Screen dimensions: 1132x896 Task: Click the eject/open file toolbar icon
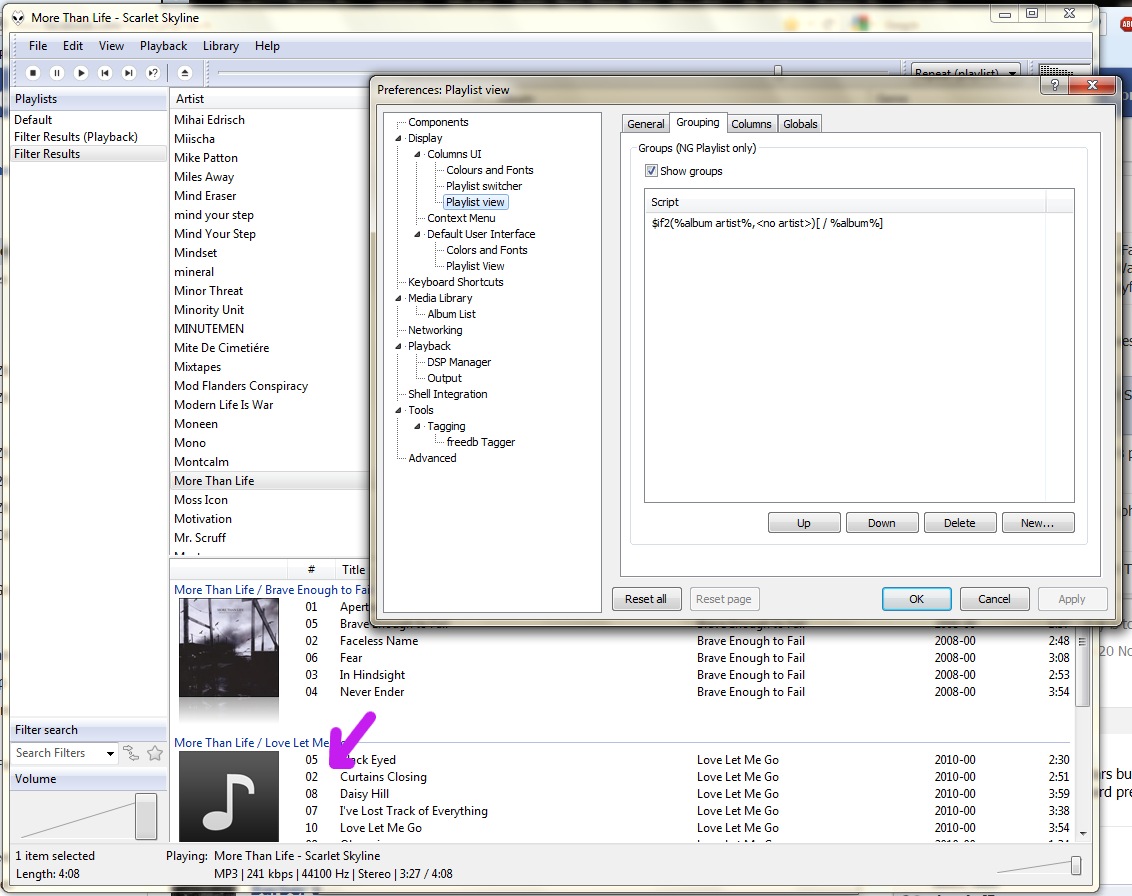[184, 73]
